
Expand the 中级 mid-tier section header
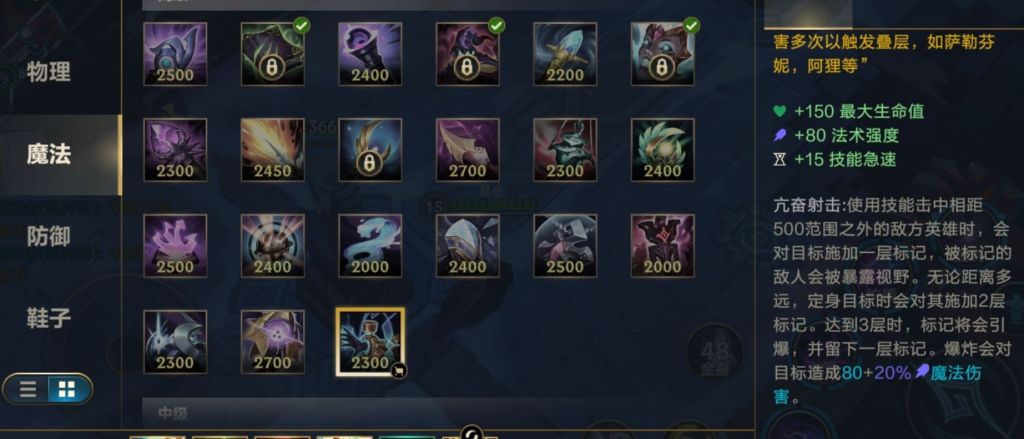(447, 413)
